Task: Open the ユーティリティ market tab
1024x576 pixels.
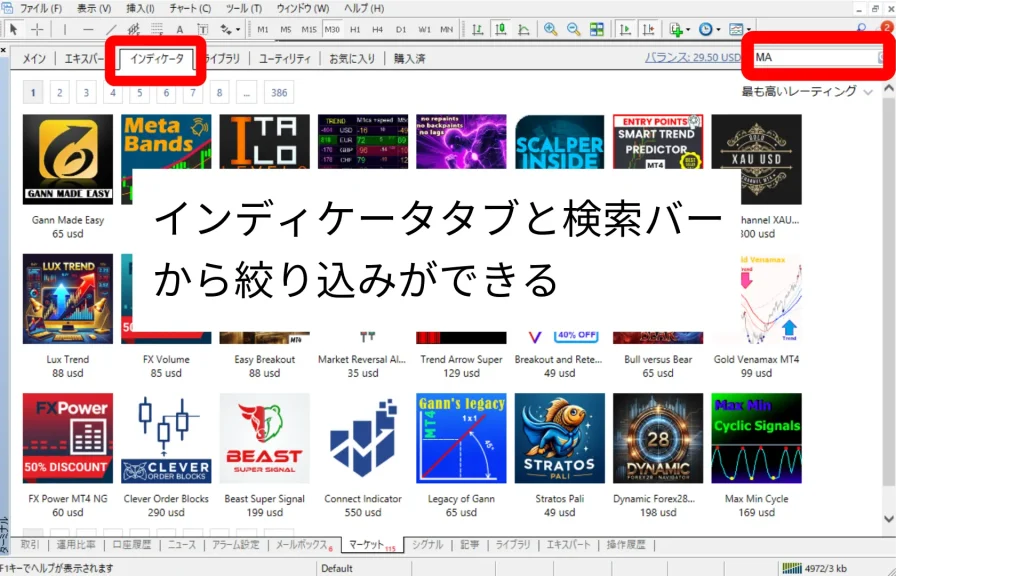Action: (x=285, y=59)
